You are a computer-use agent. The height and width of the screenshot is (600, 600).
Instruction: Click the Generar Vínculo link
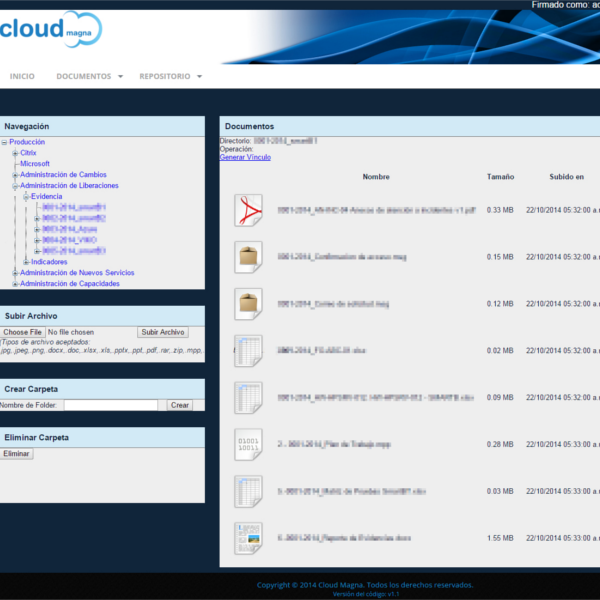click(x=245, y=157)
